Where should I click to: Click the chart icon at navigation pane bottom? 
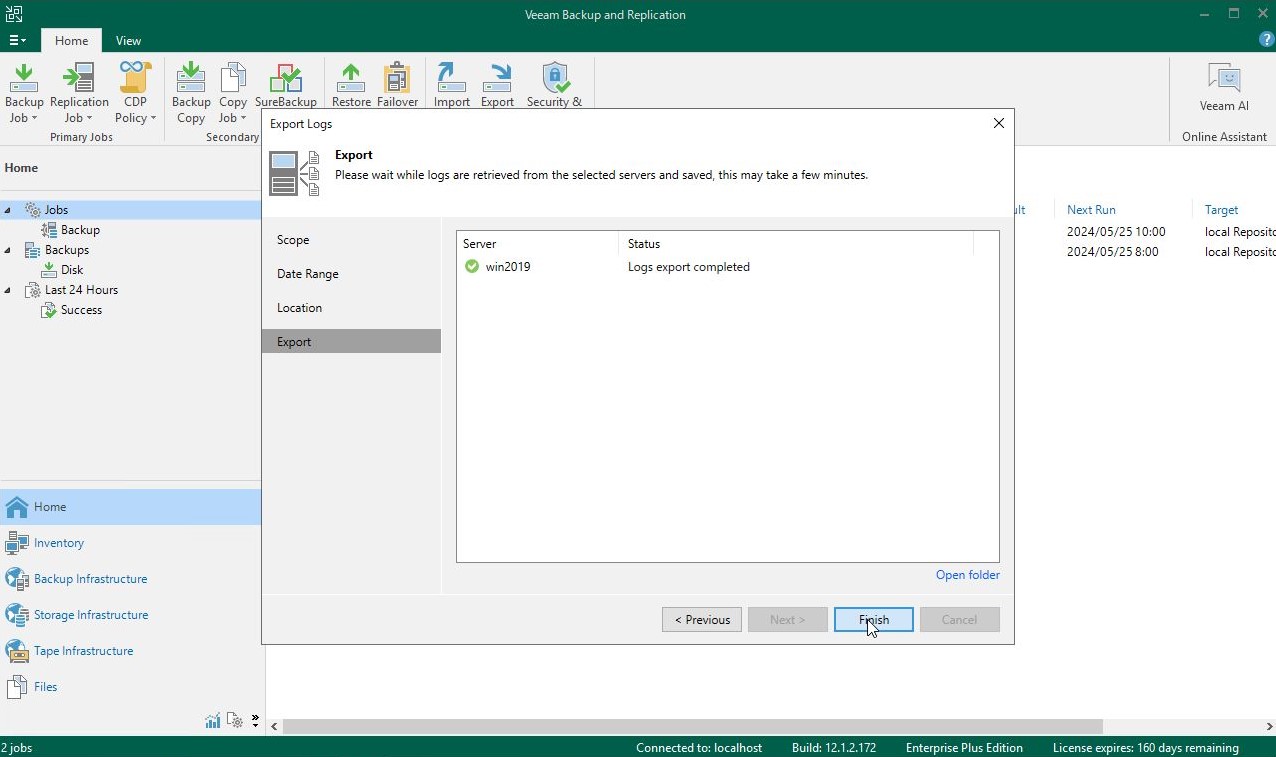pos(213,720)
